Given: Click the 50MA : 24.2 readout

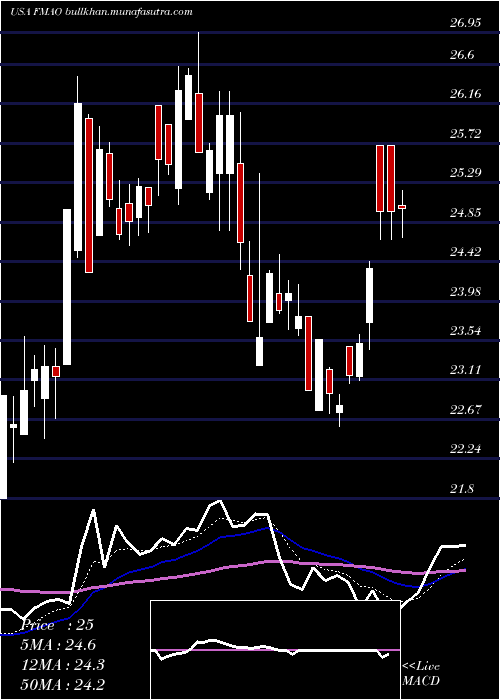Looking at the screenshot, I should (x=63, y=684).
